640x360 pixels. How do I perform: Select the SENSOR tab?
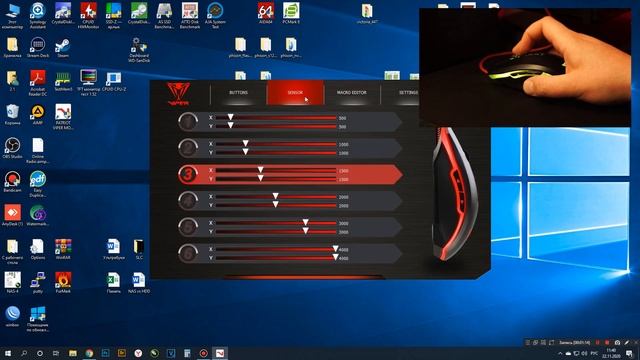pos(295,93)
